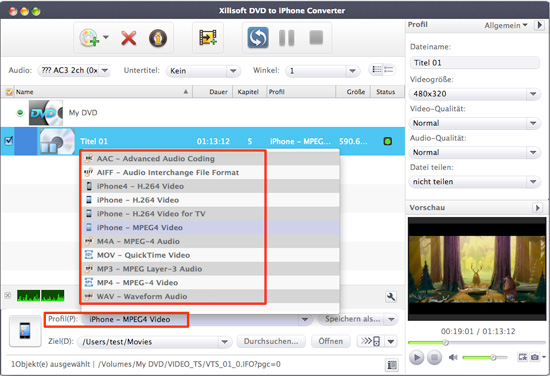Image resolution: width=550 pixels, height=376 pixels.
Task: Click the Titel 01 disc thumbnail
Action: [57, 141]
